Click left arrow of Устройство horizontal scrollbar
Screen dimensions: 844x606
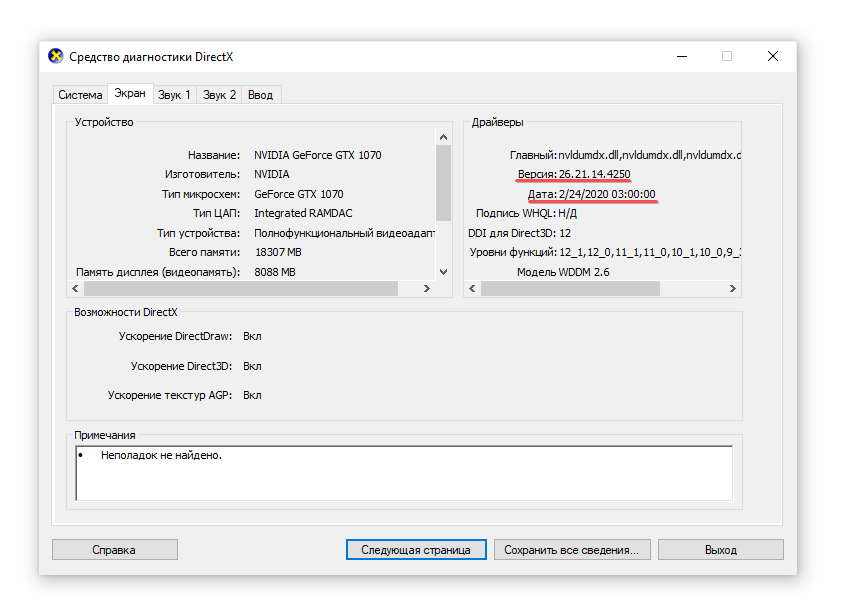coord(75,288)
